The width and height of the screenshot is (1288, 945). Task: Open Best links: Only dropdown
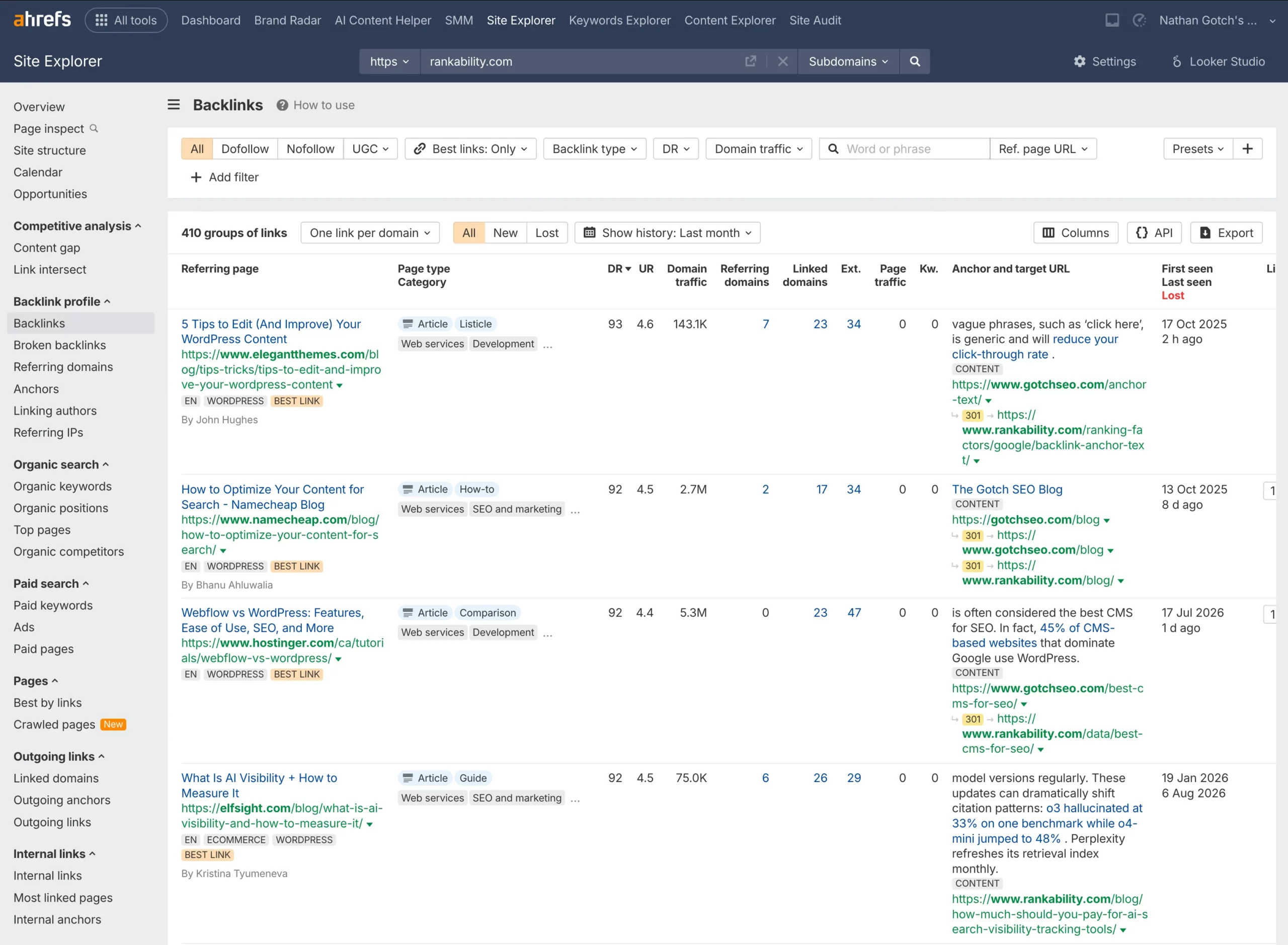pos(470,149)
